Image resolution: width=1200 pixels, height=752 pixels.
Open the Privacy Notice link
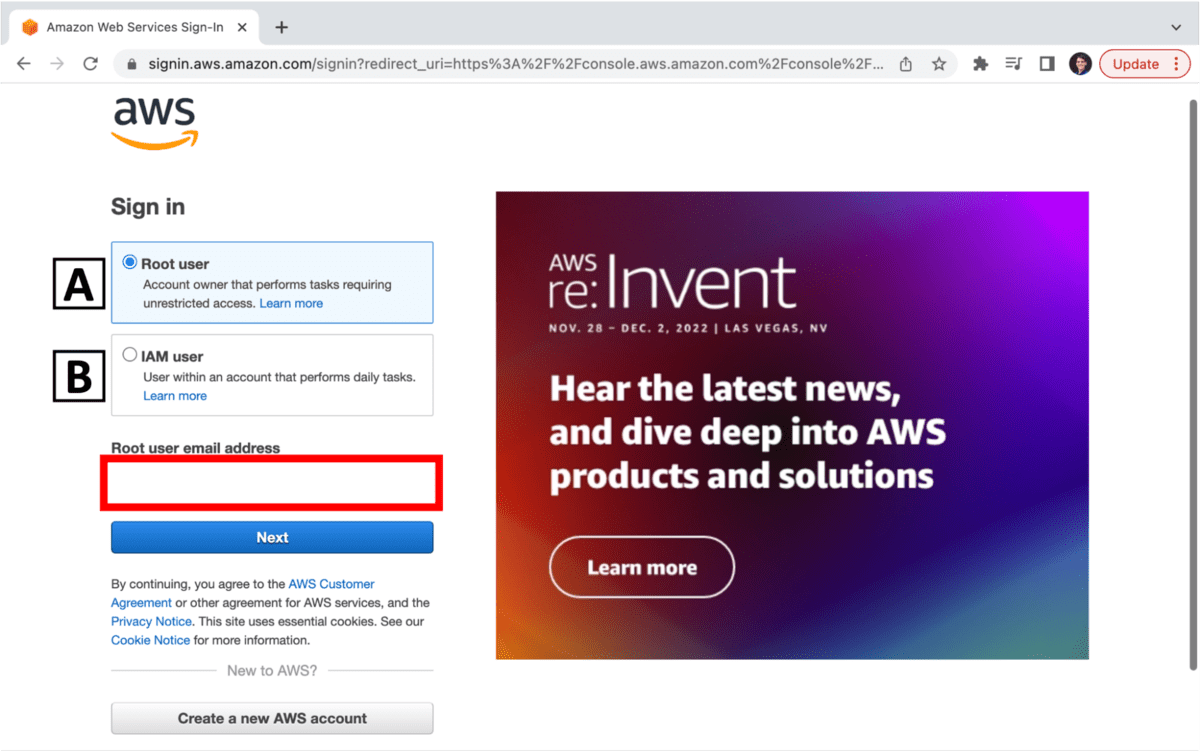(x=150, y=621)
